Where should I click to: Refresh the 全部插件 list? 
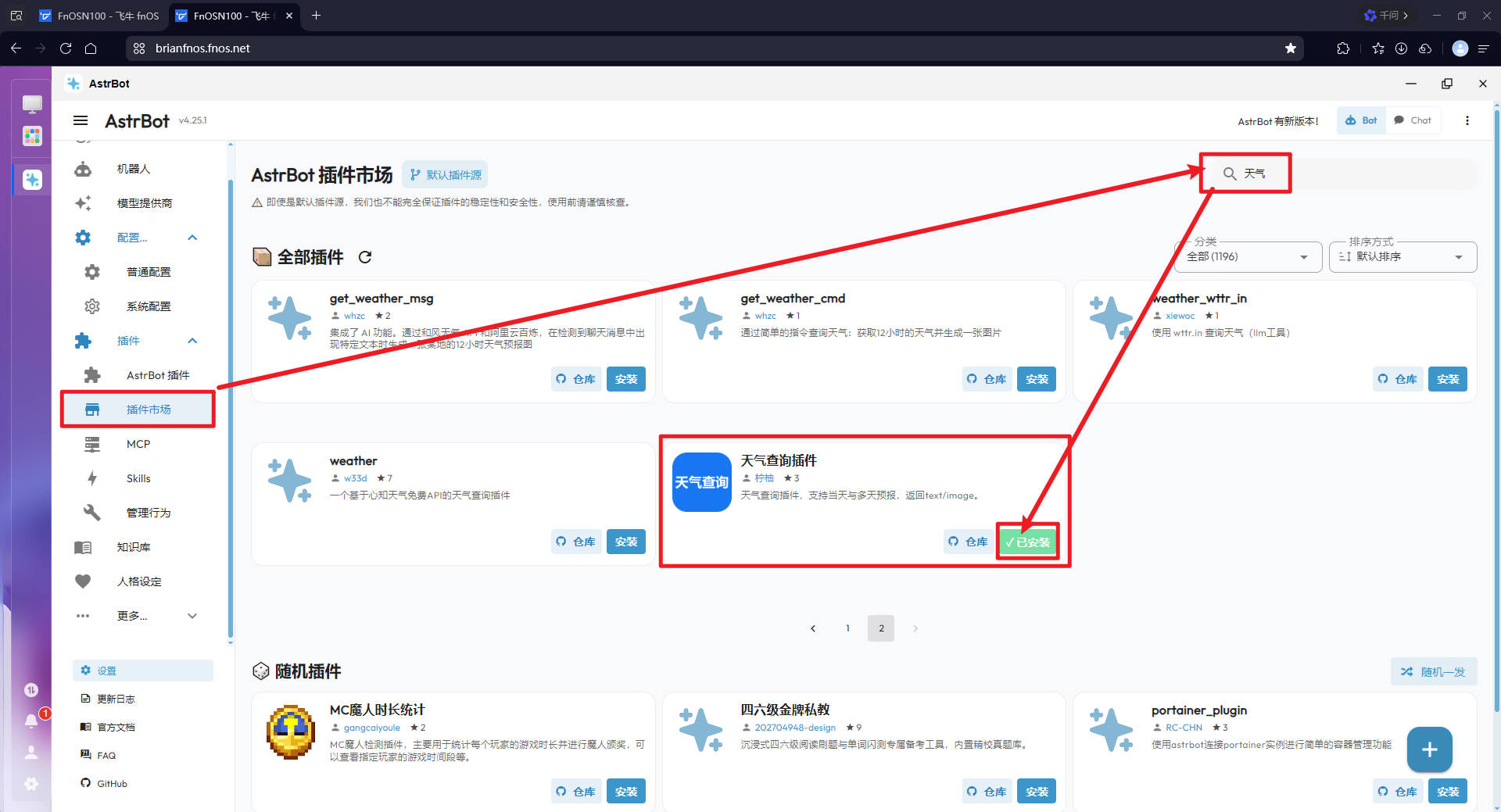tap(365, 257)
